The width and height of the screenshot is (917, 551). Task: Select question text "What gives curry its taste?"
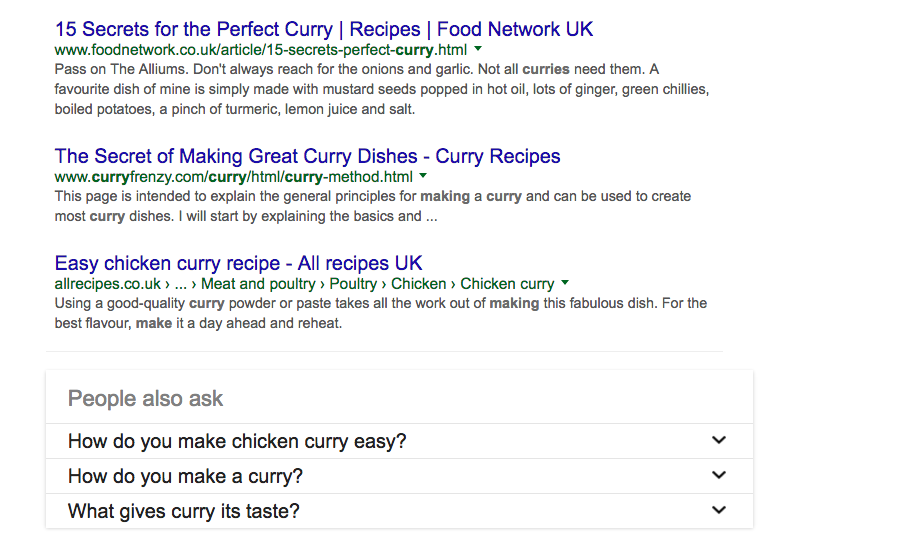tap(183, 511)
